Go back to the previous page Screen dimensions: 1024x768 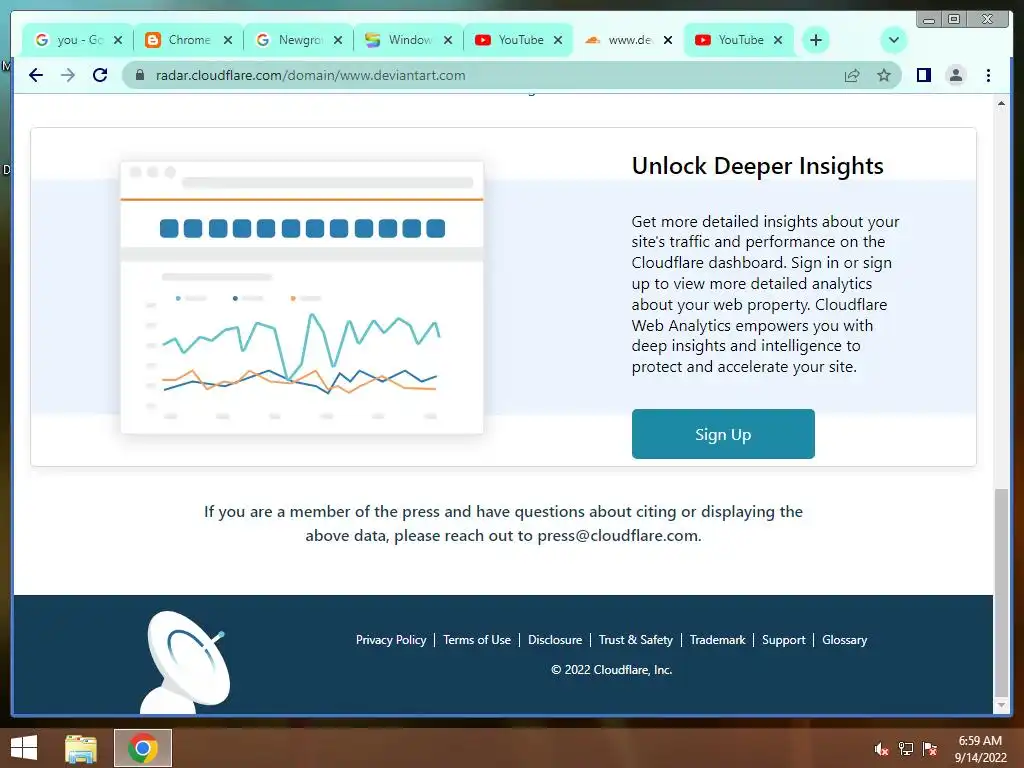click(36, 75)
